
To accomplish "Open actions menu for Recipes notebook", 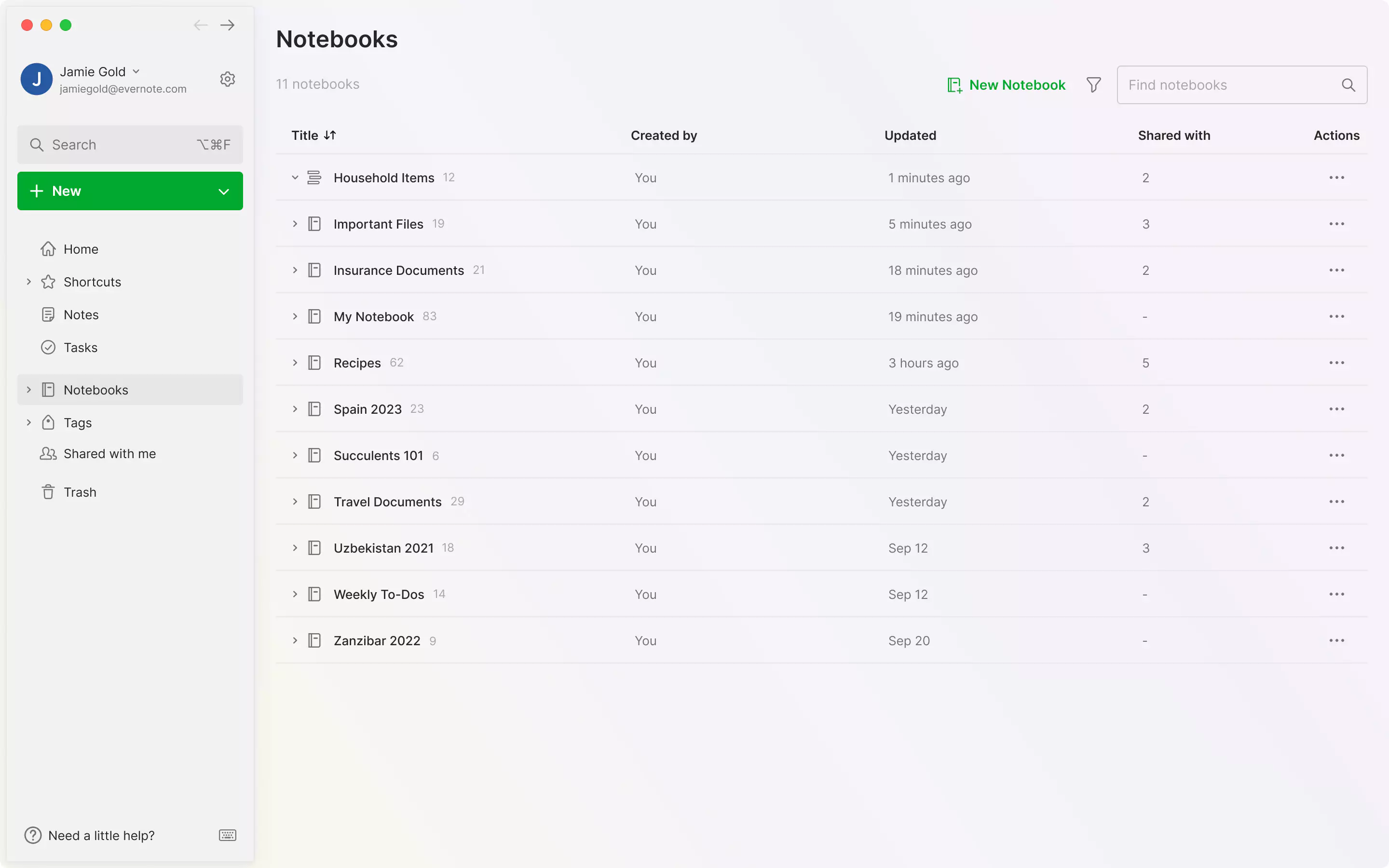I will [x=1337, y=362].
